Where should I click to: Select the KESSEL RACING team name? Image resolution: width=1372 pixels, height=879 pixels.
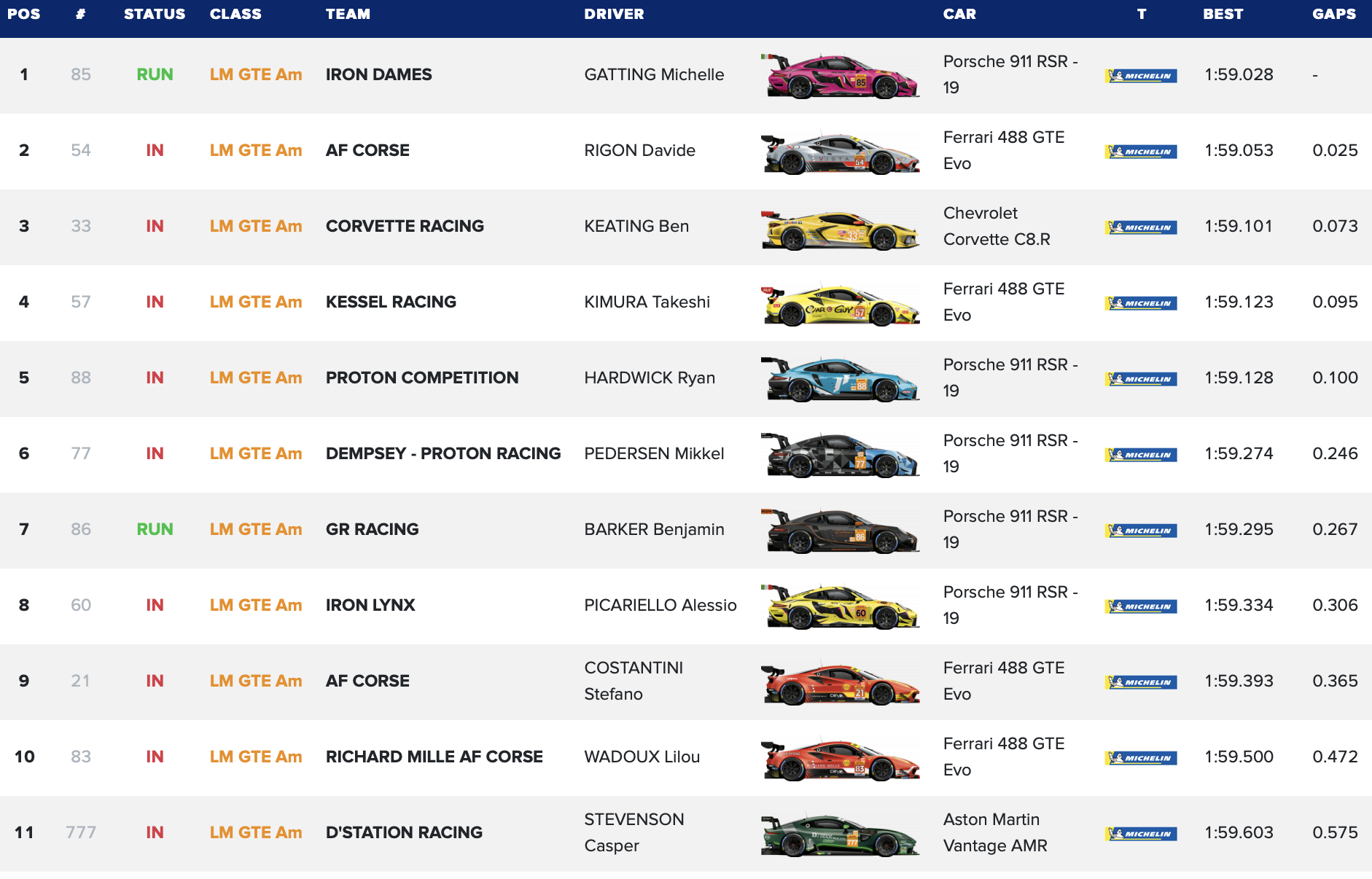pyautogui.click(x=391, y=302)
